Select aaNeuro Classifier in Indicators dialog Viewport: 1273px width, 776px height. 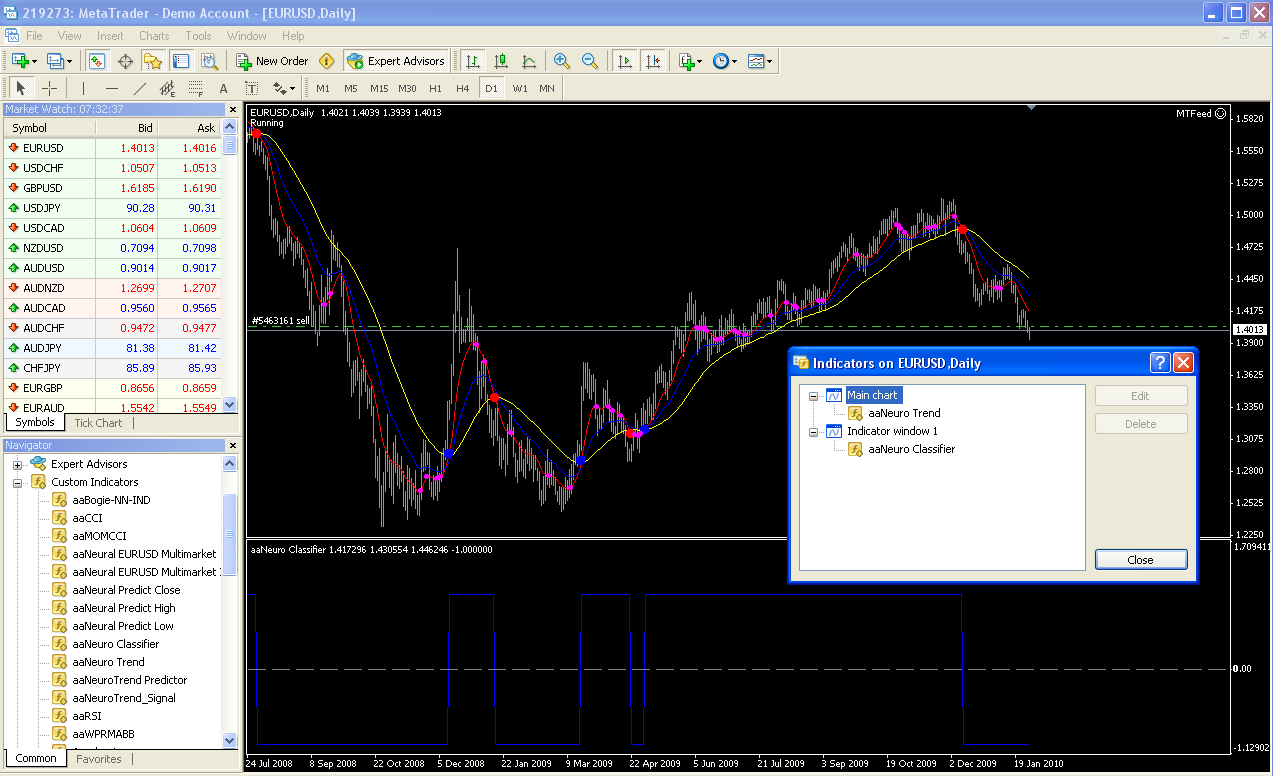click(911, 449)
